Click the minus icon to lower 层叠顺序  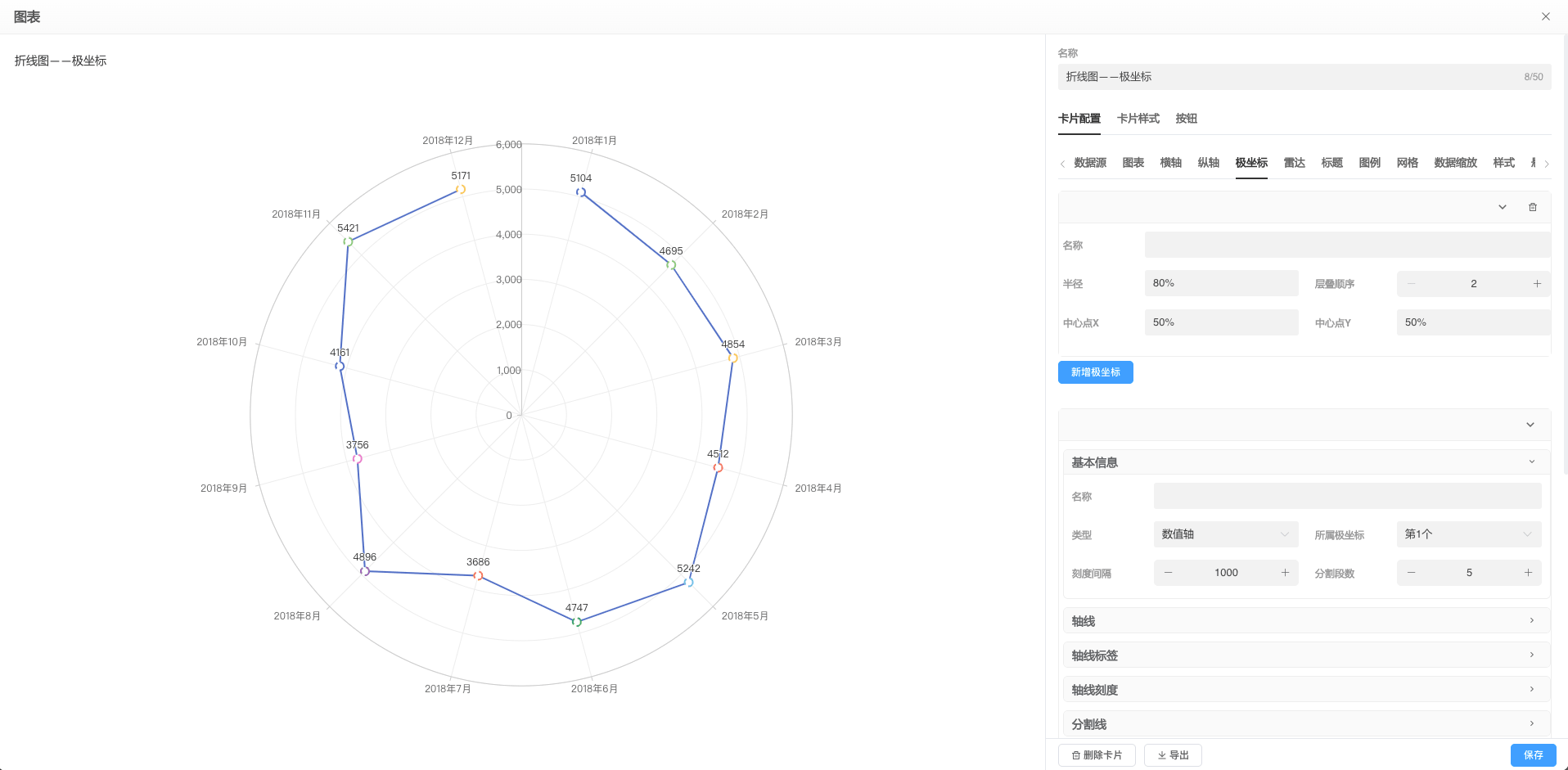point(1411,283)
